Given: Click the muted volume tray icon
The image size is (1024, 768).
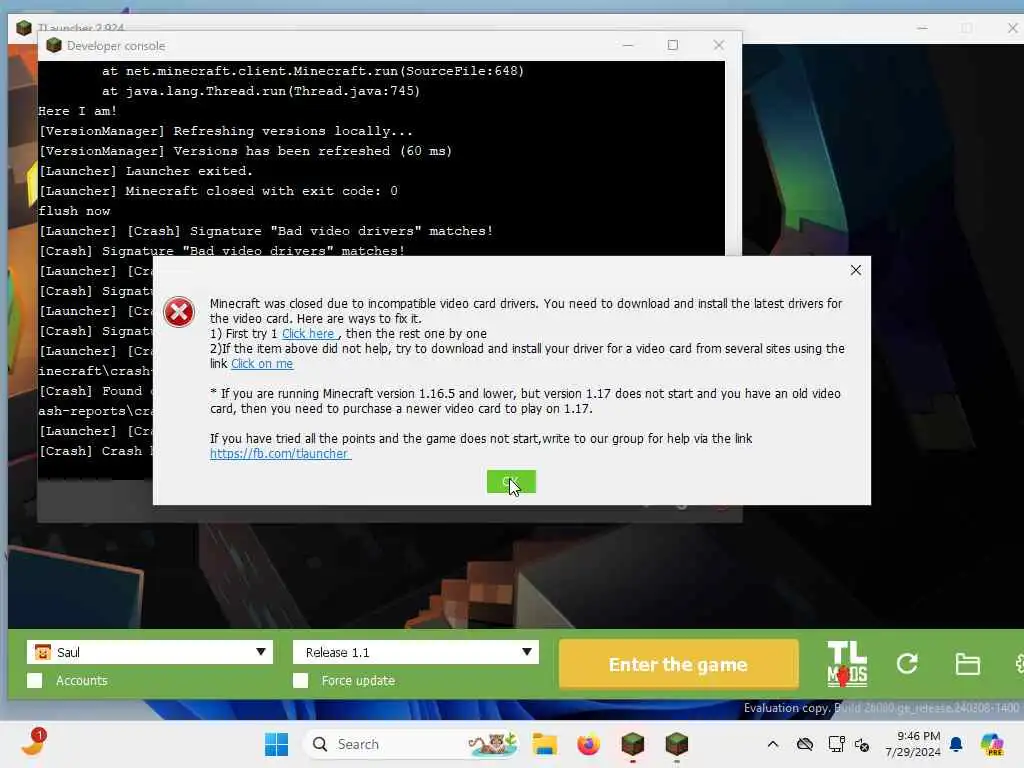Looking at the screenshot, I should point(862,744).
